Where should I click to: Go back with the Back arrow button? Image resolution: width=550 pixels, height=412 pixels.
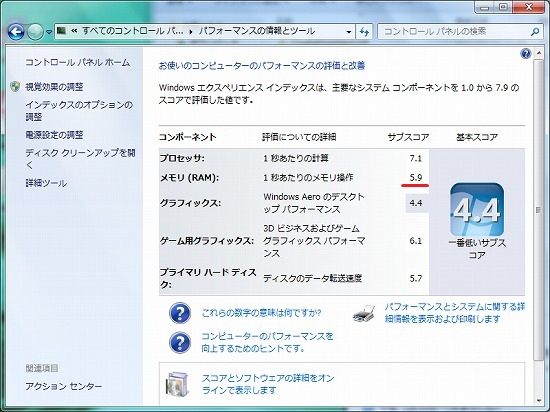pos(16,32)
